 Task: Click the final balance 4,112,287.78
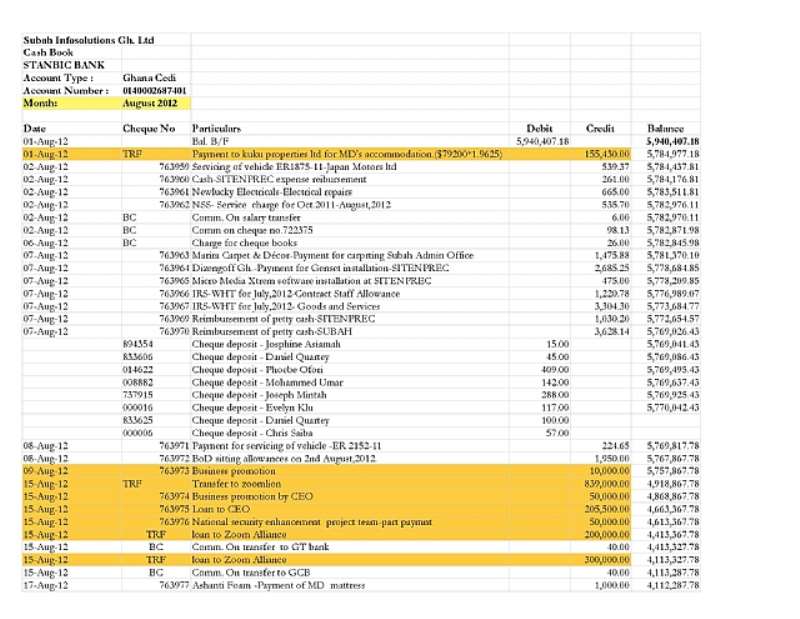click(673, 585)
